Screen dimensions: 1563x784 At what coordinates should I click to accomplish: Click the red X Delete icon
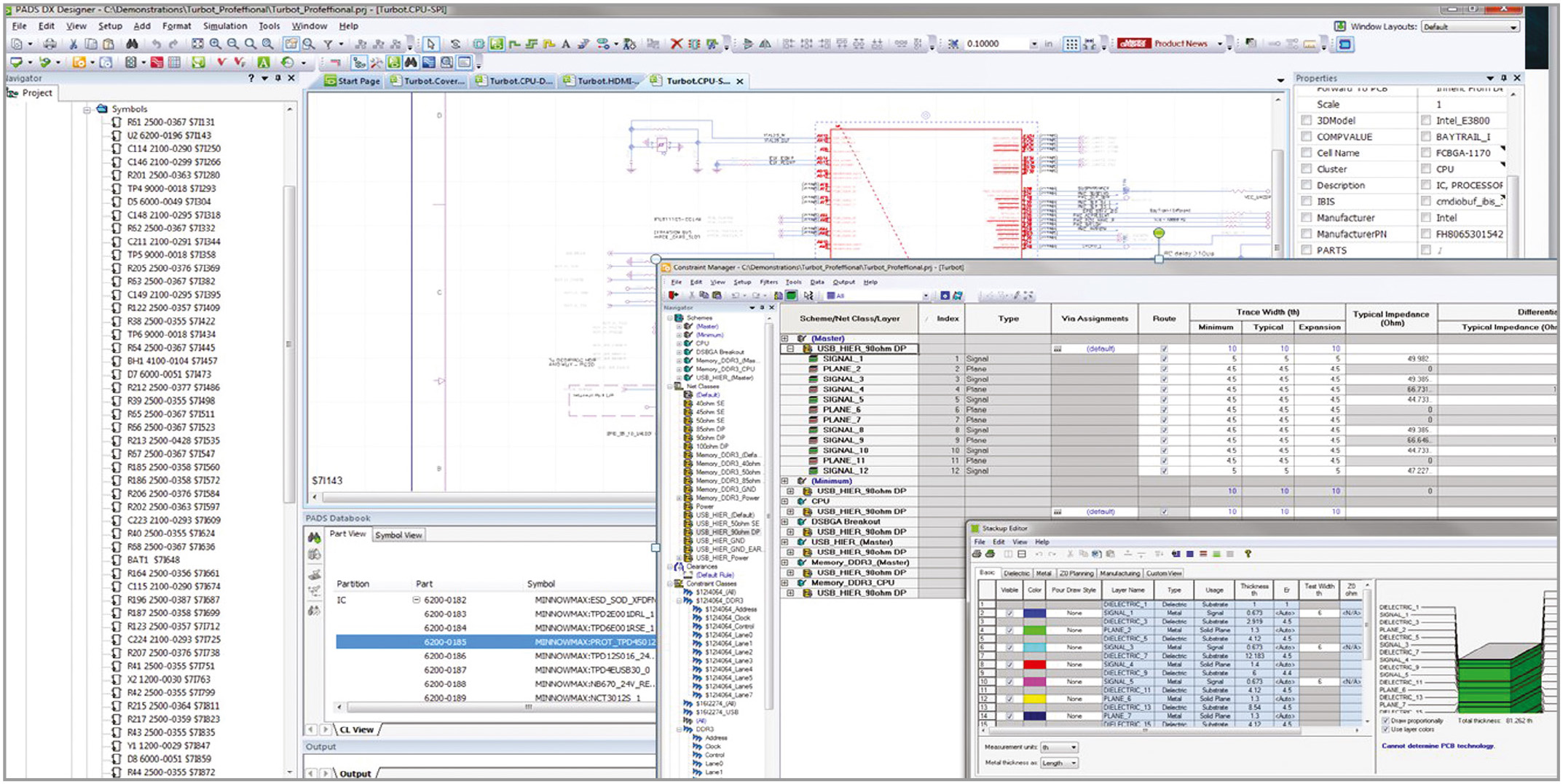tap(676, 44)
